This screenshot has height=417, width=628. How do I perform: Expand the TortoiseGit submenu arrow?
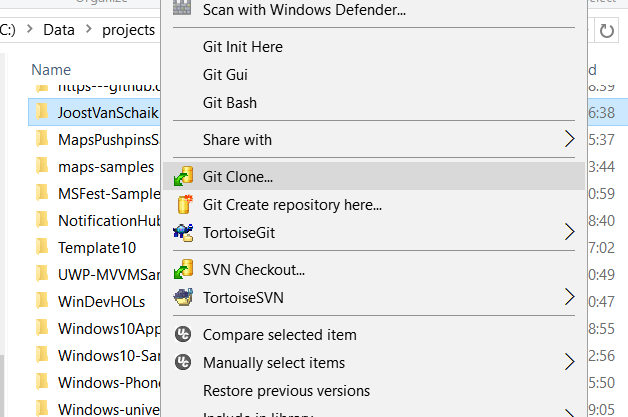point(570,233)
